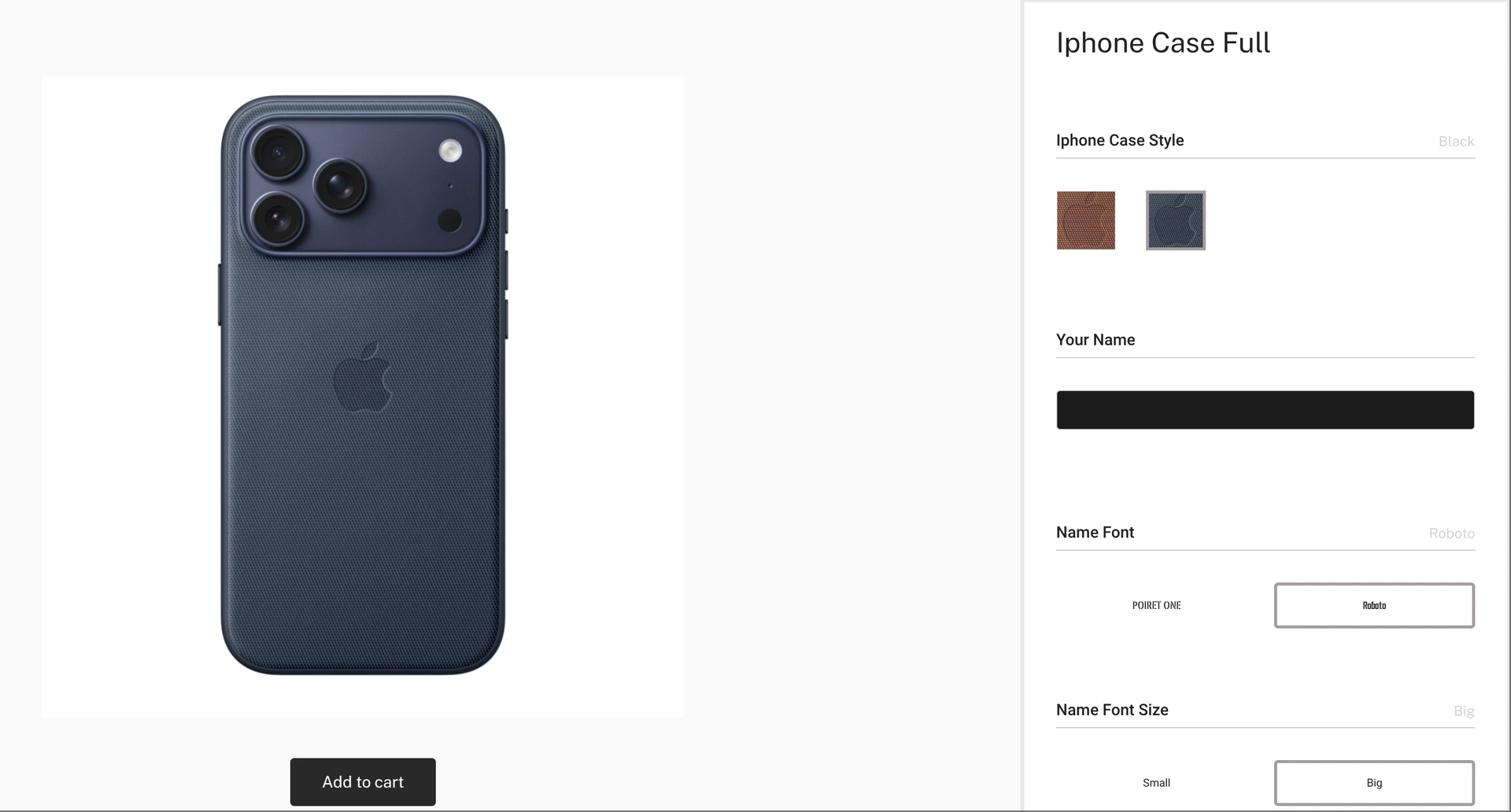
Task: Click the Your Name section heading
Action: 1095,340
